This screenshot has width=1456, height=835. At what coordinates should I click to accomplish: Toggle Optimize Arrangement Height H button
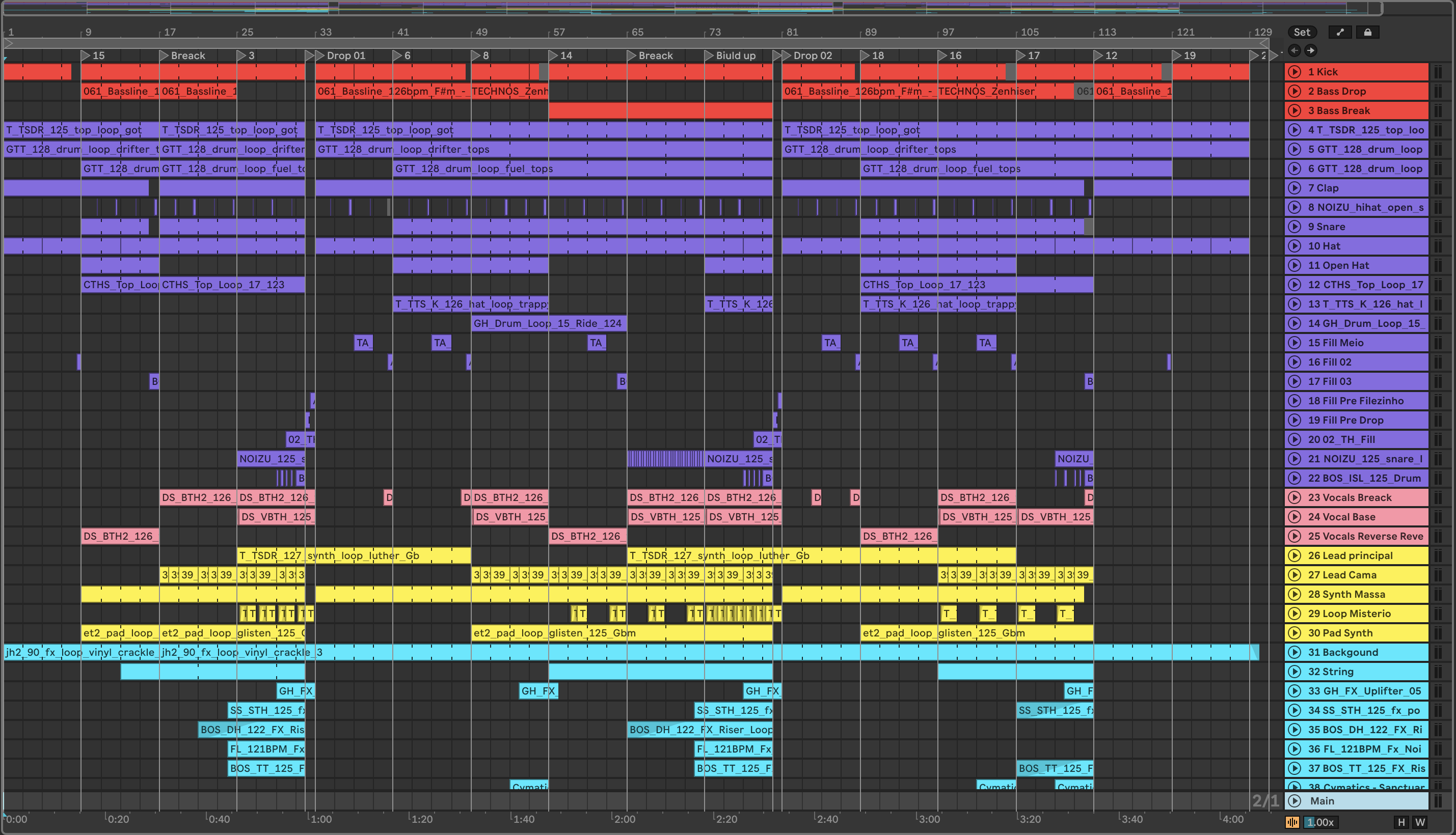click(x=1401, y=822)
